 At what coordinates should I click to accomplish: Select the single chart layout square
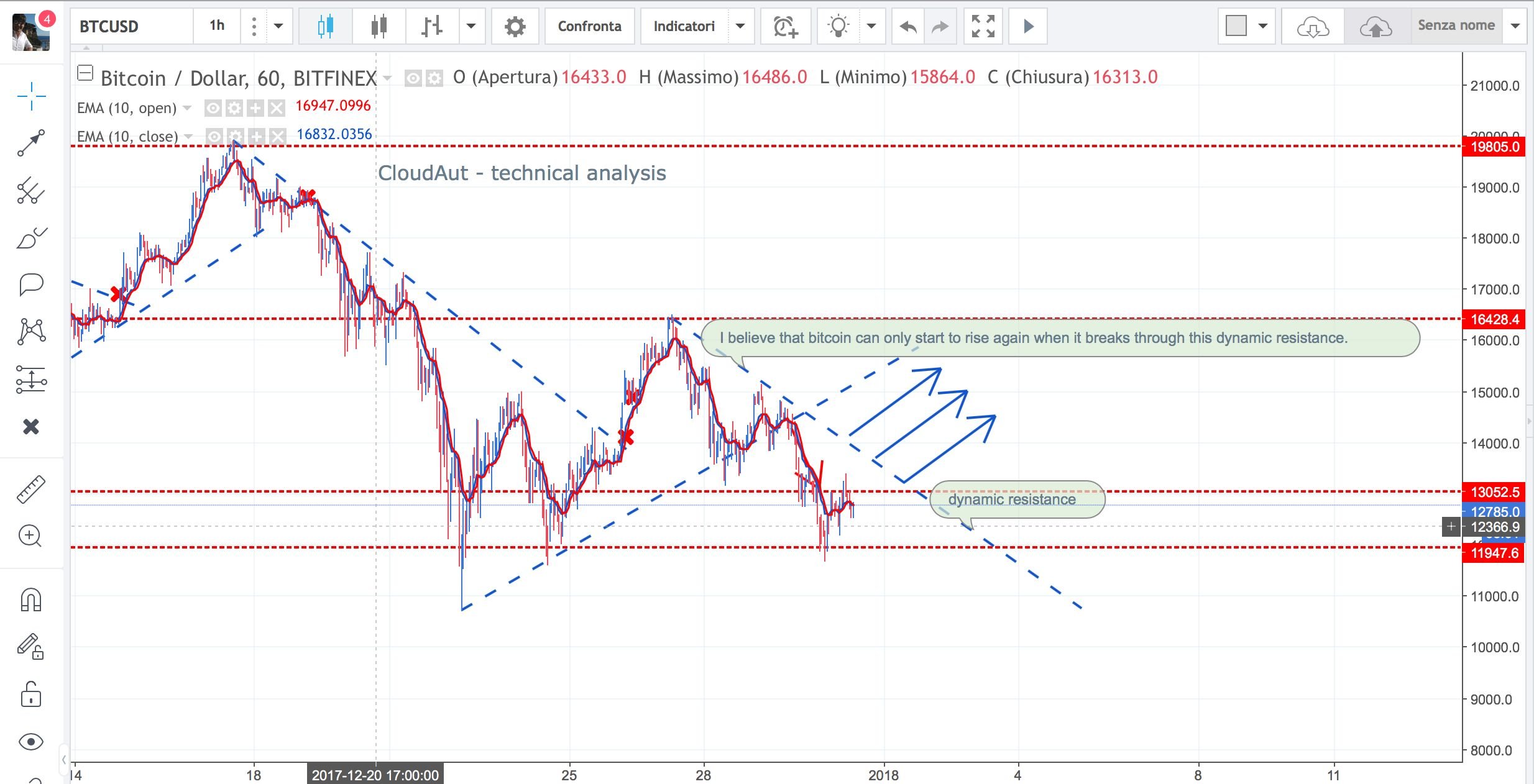click(1236, 26)
